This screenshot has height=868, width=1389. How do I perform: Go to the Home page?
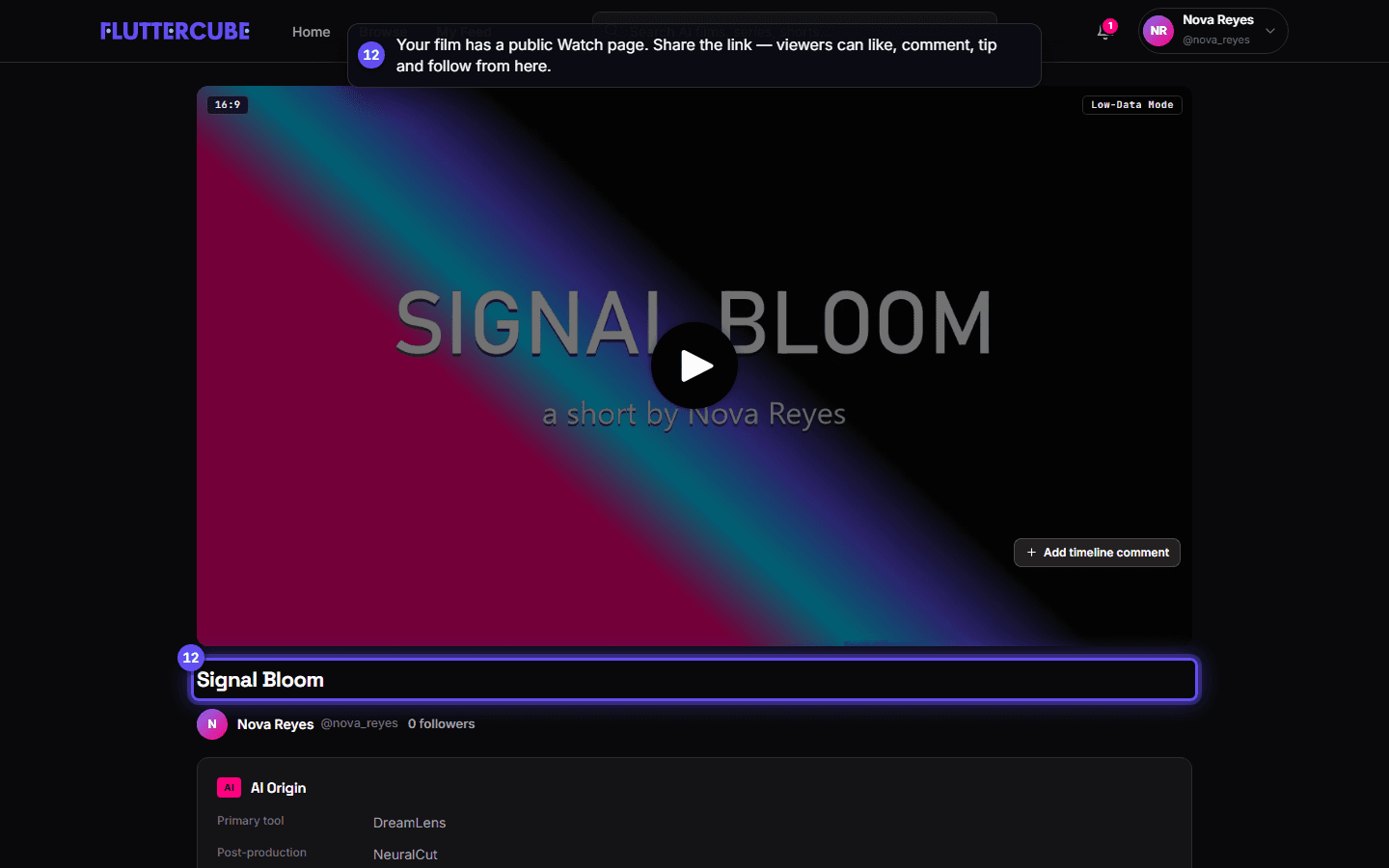tap(311, 32)
